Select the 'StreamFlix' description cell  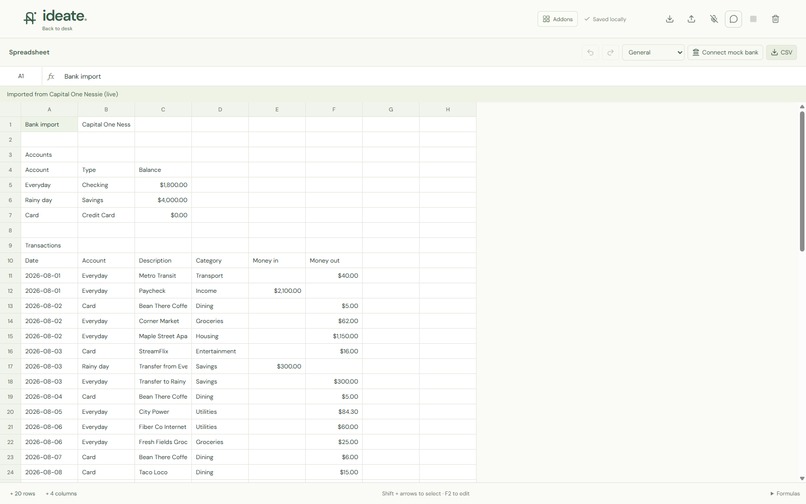click(x=163, y=352)
